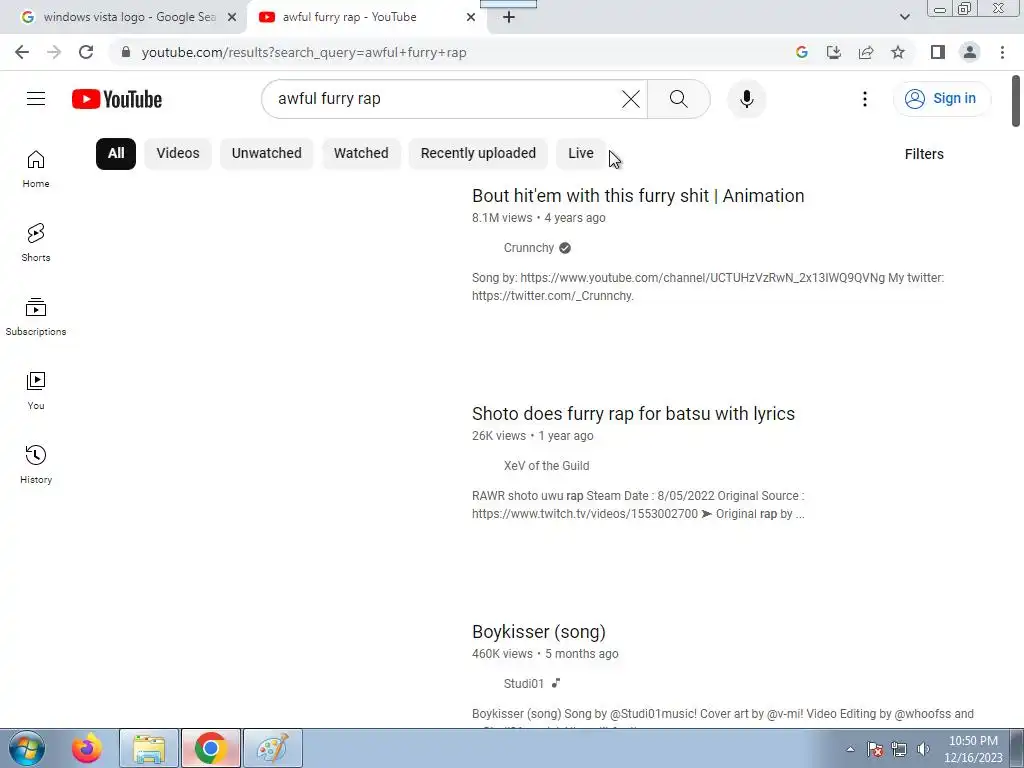Open Action Center flag tray icon
1024x768 pixels.
tap(875, 749)
